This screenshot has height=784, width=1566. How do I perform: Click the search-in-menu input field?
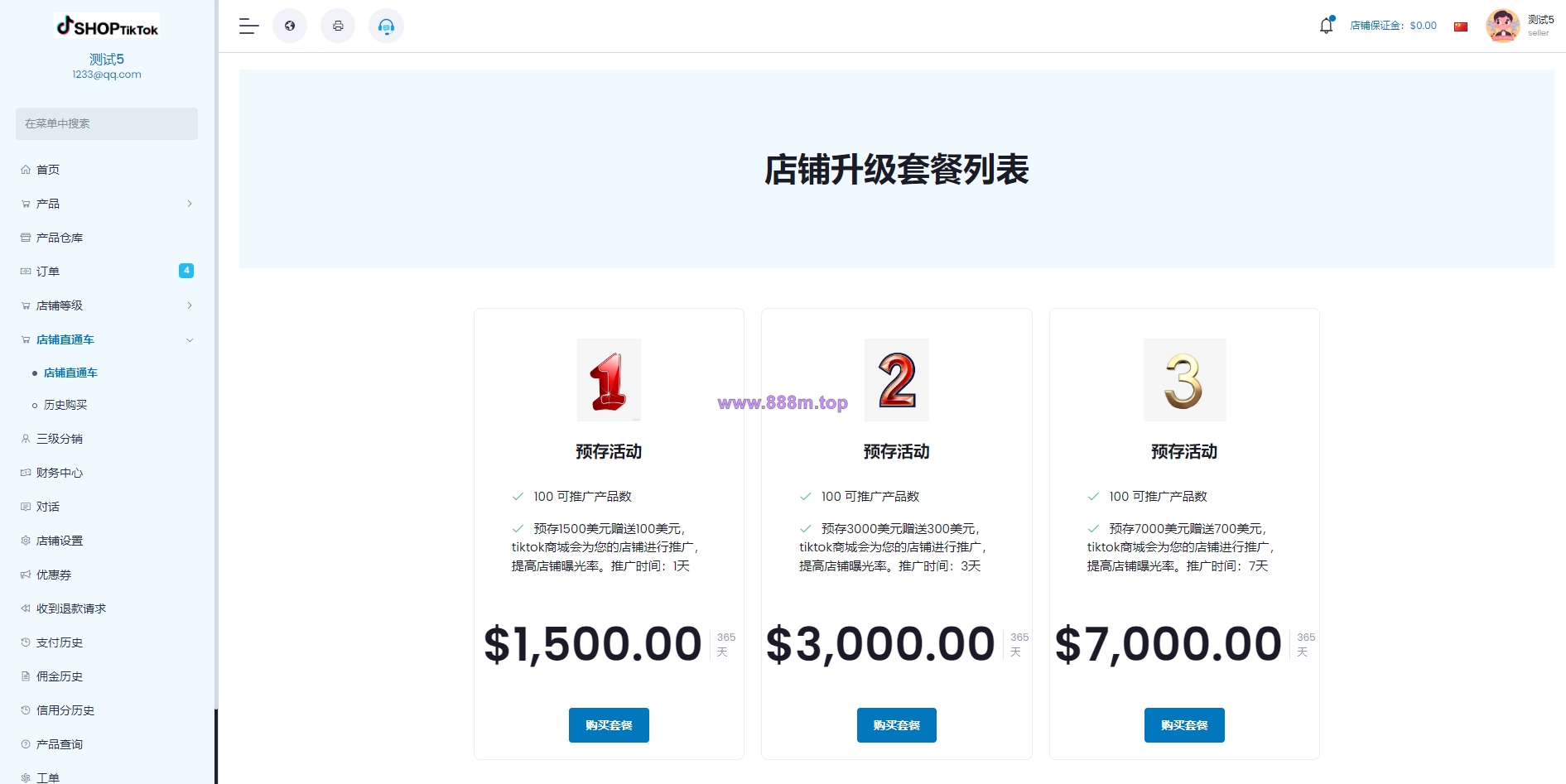[107, 123]
